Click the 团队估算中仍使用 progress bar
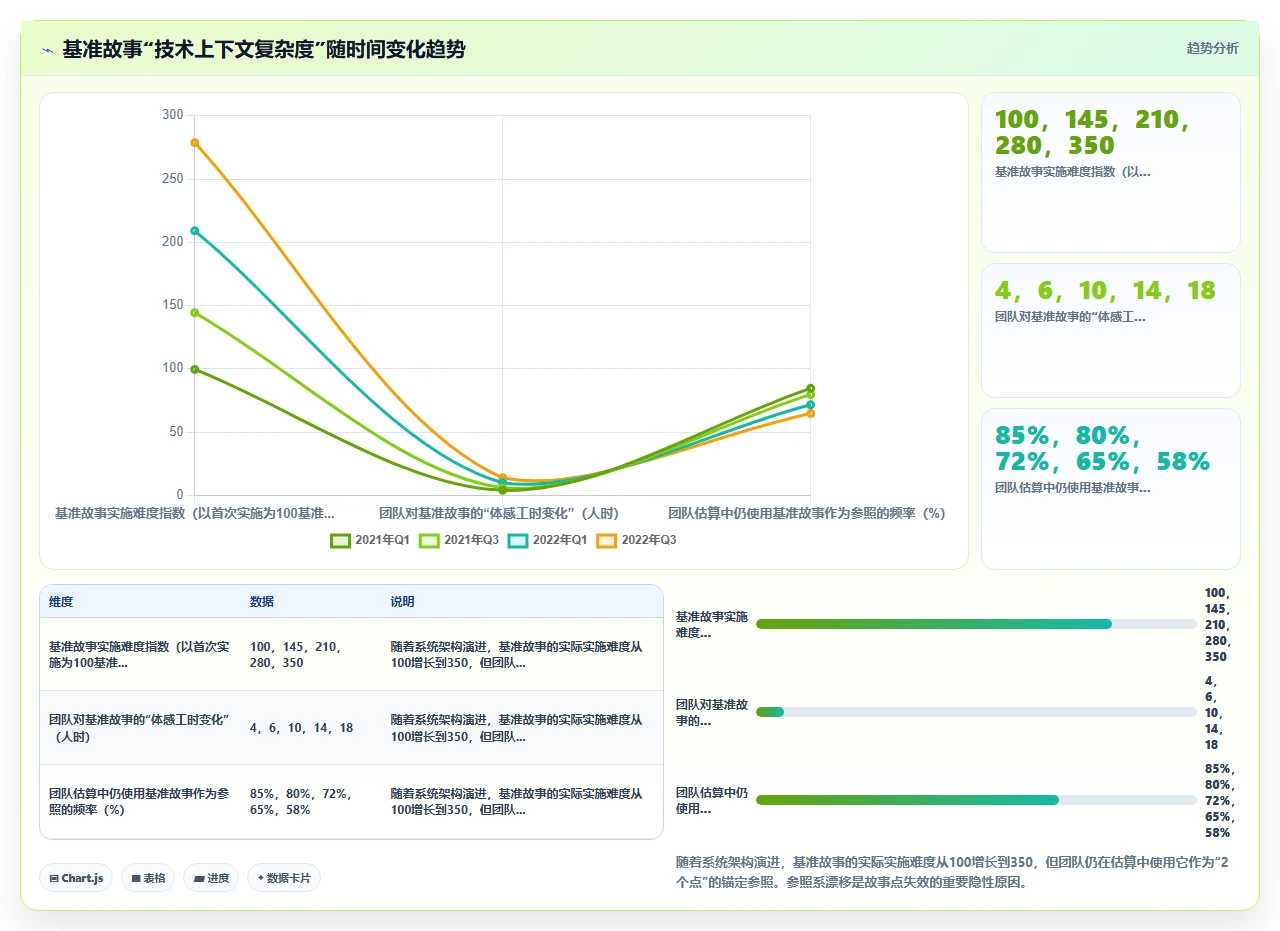This screenshot has height=931, width=1280. [x=976, y=800]
